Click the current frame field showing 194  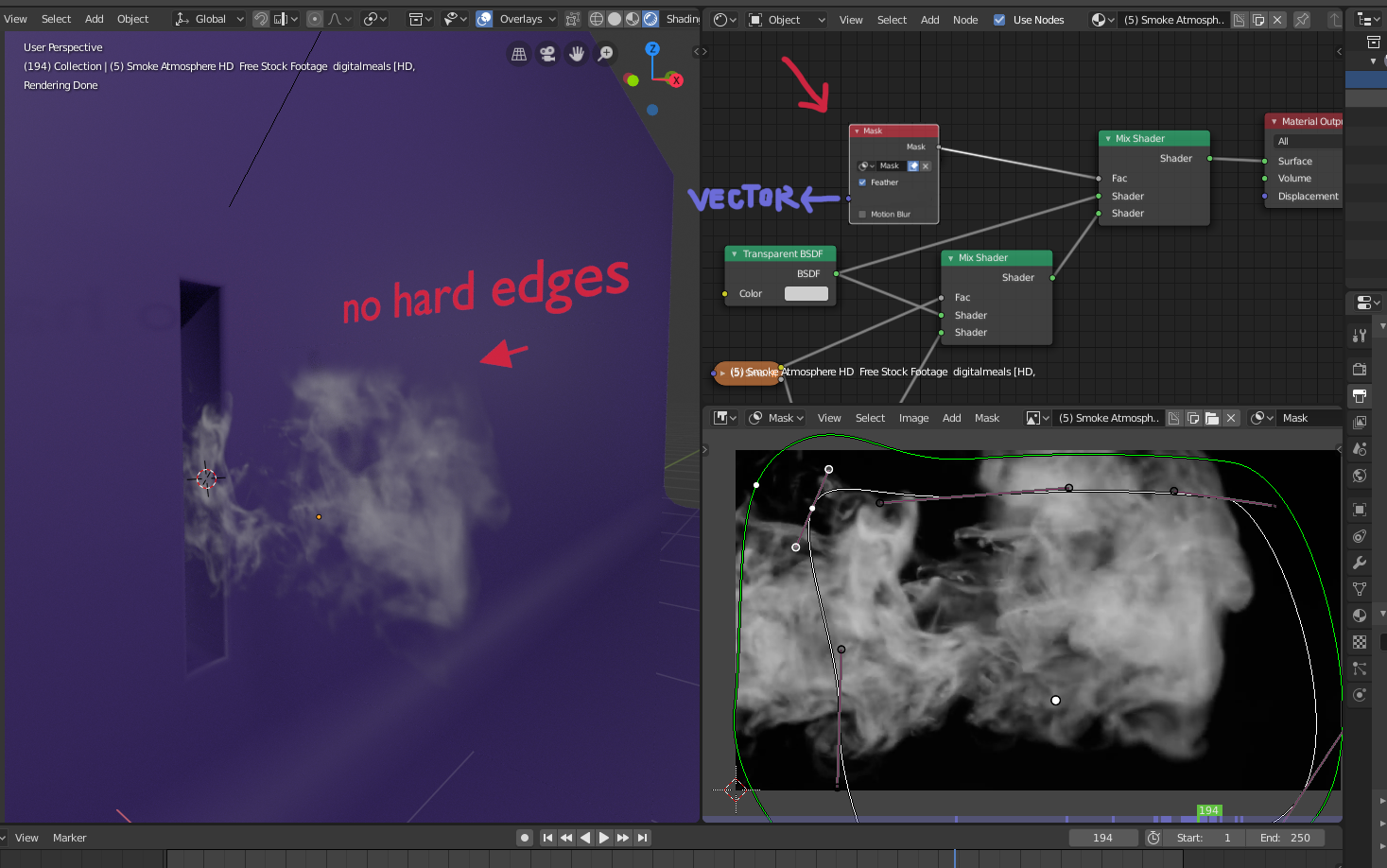[1102, 838]
